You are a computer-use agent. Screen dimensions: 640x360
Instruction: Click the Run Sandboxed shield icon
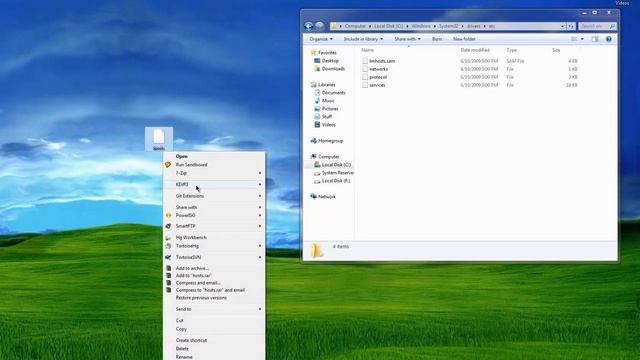[168, 164]
